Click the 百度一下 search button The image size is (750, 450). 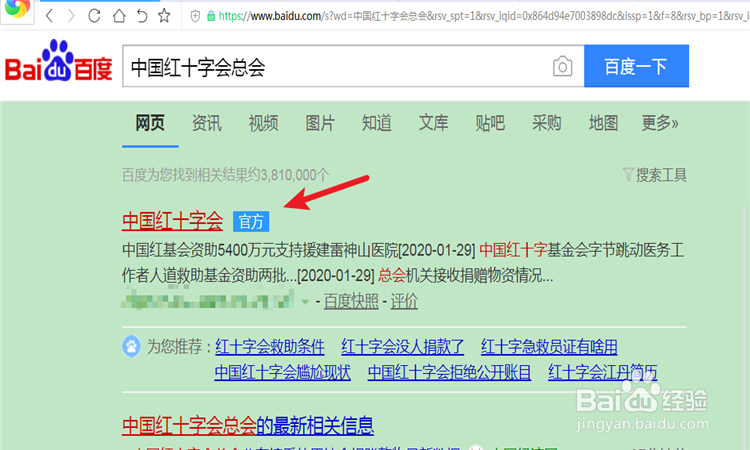click(x=636, y=66)
